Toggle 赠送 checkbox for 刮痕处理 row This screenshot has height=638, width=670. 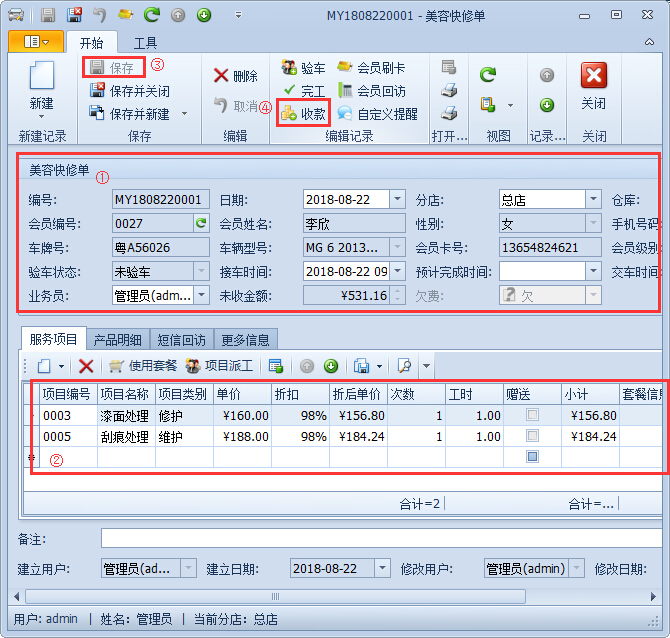(x=532, y=436)
